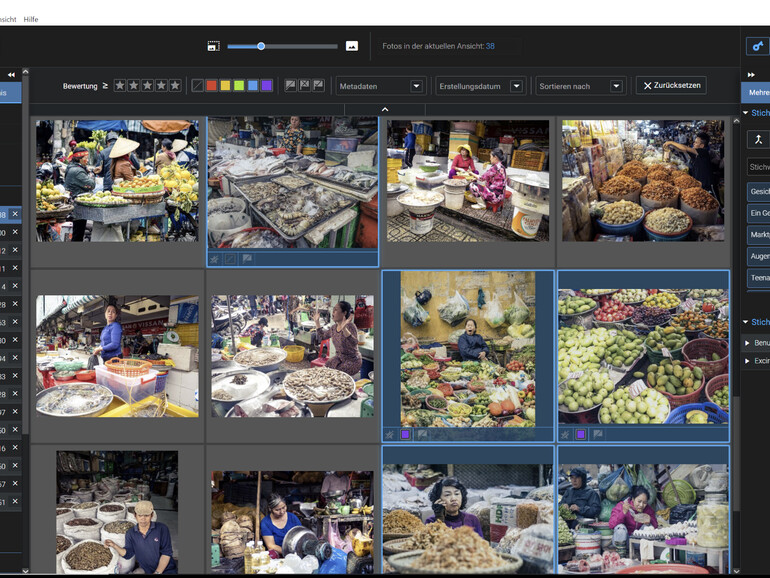Select the conical hat fruit vendor thumbnail

[117, 181]
